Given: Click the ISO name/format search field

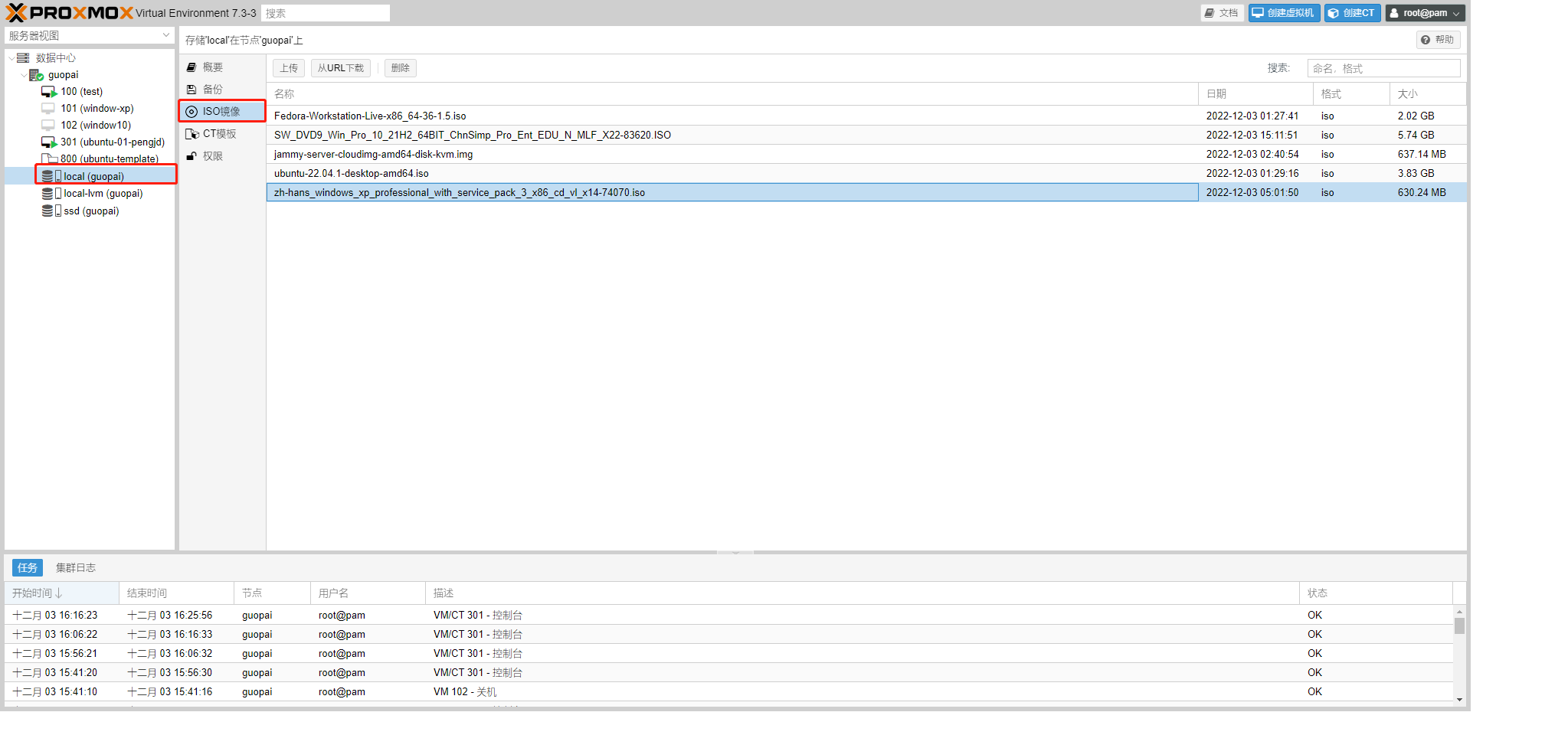Looking at the screenshot, I should [1383, 68].
